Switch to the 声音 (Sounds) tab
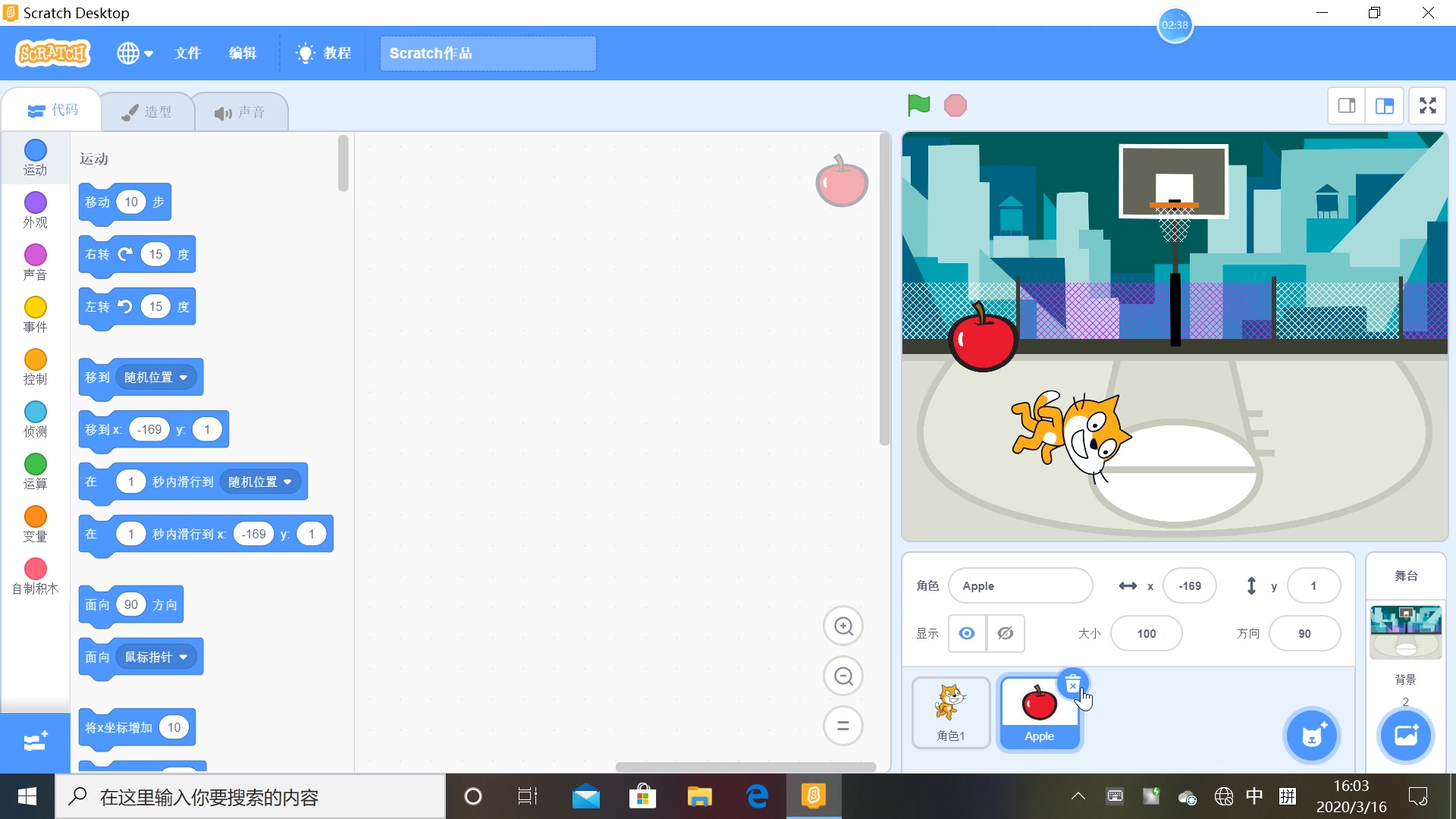Screen dimensions: 1456x819 [x=240, y=112]
